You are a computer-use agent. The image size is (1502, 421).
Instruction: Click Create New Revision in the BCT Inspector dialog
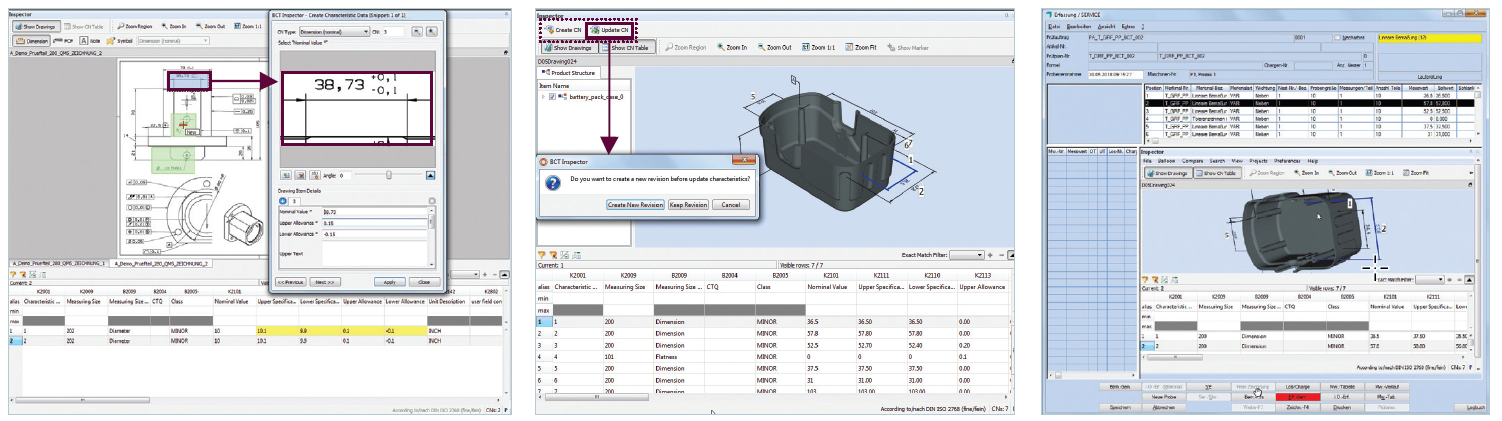click(x=635, y=205)
